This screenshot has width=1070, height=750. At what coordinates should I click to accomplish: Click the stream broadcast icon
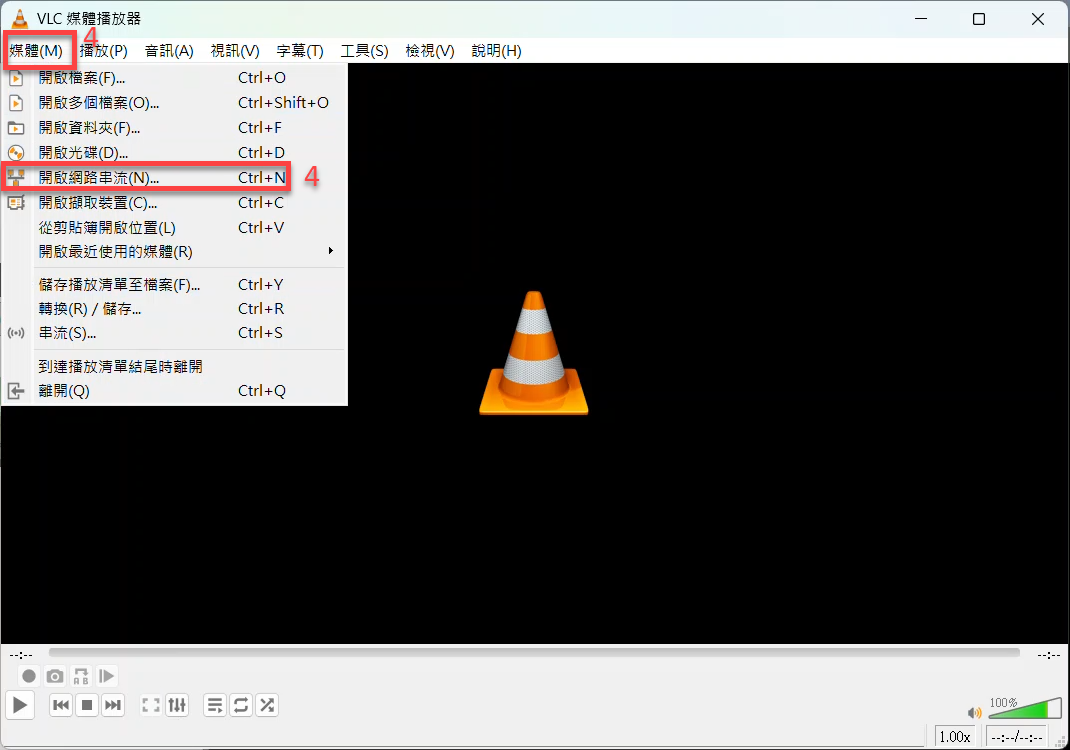(16, 333)
